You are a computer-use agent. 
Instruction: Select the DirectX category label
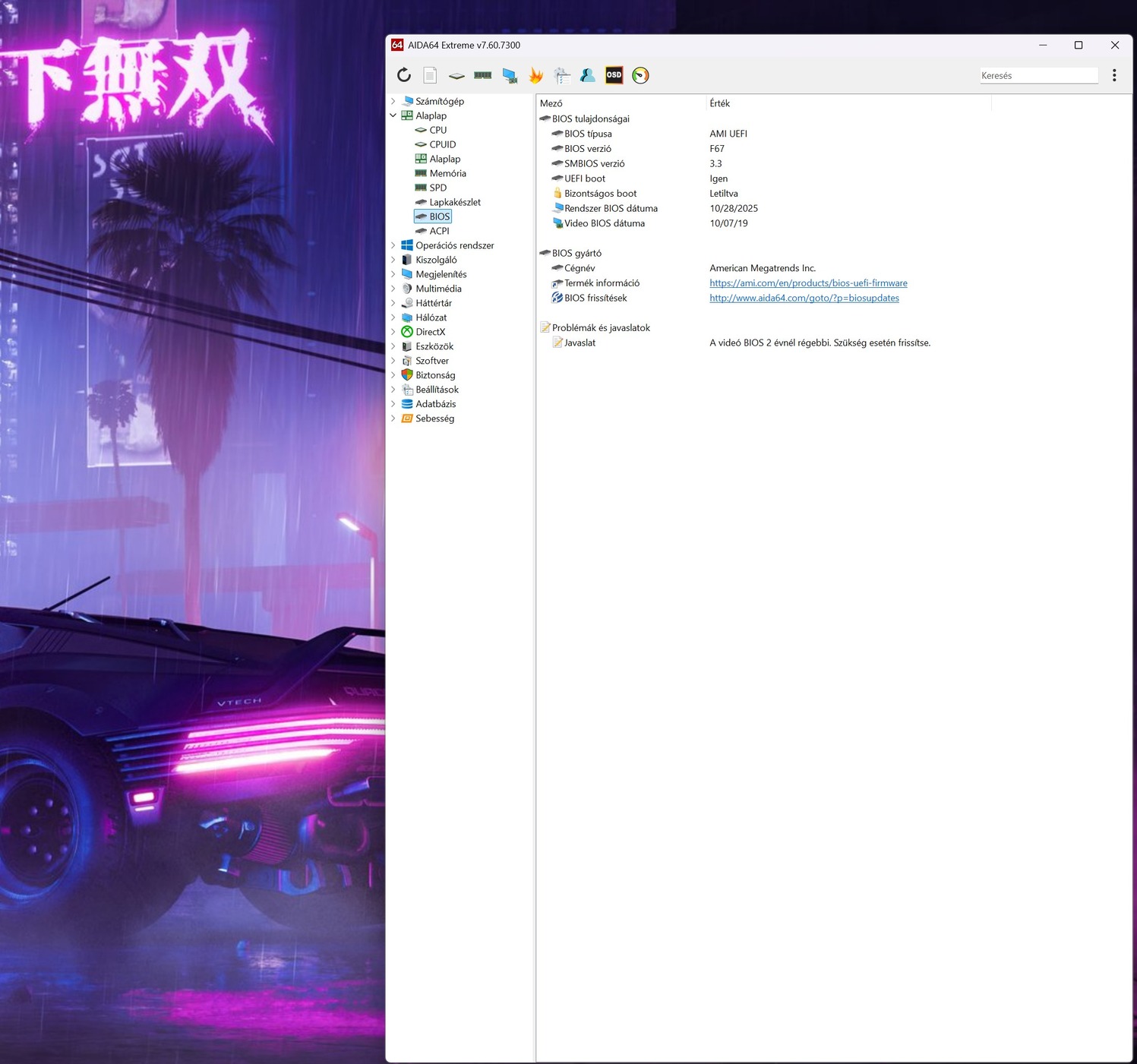tap(431, 332)
